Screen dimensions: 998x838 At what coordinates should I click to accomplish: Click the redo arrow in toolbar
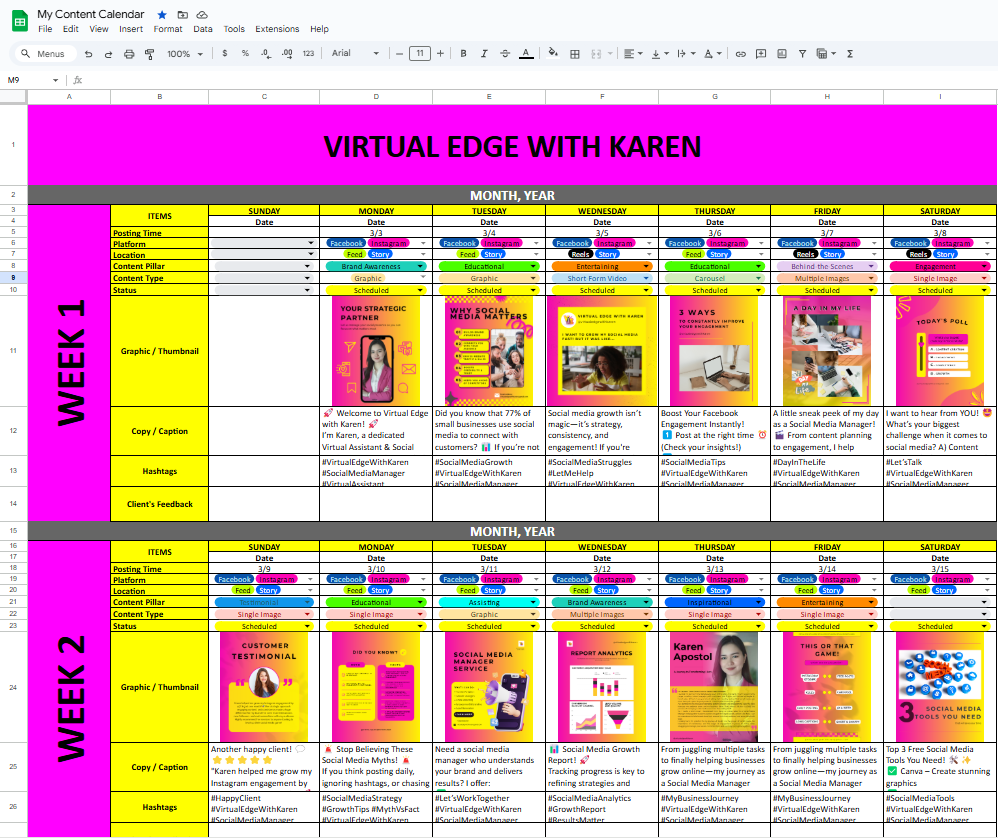[x=108, y=54]
